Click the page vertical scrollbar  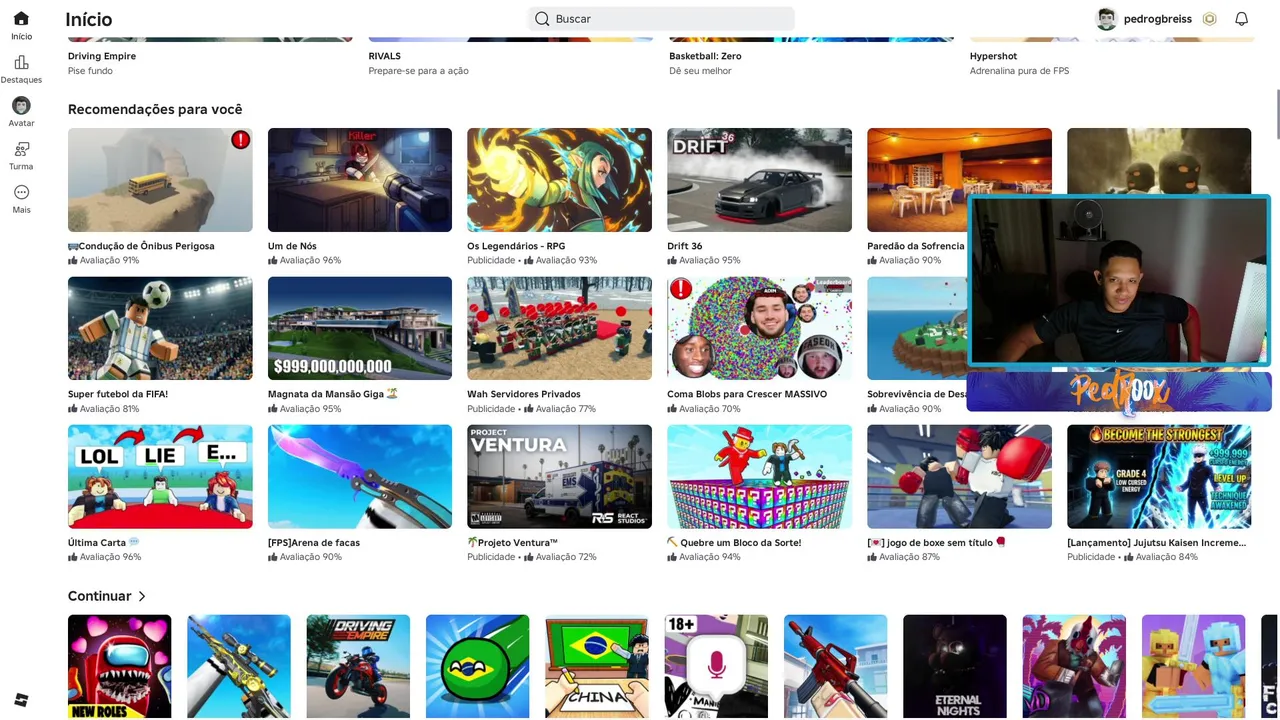pyautogui.click(x=1276, y=115)
